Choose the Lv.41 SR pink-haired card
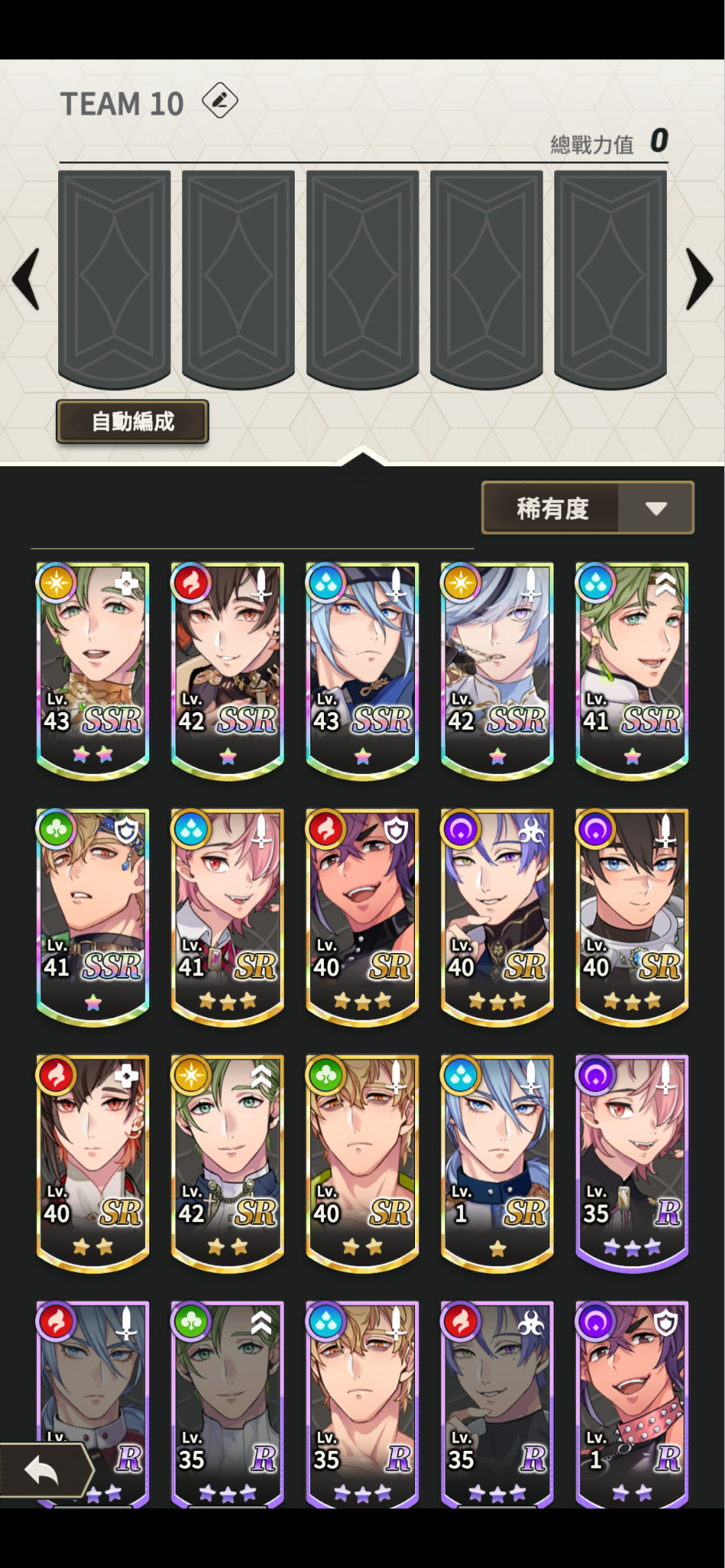Screen dimensions: 725x1568 click(227, 917)
